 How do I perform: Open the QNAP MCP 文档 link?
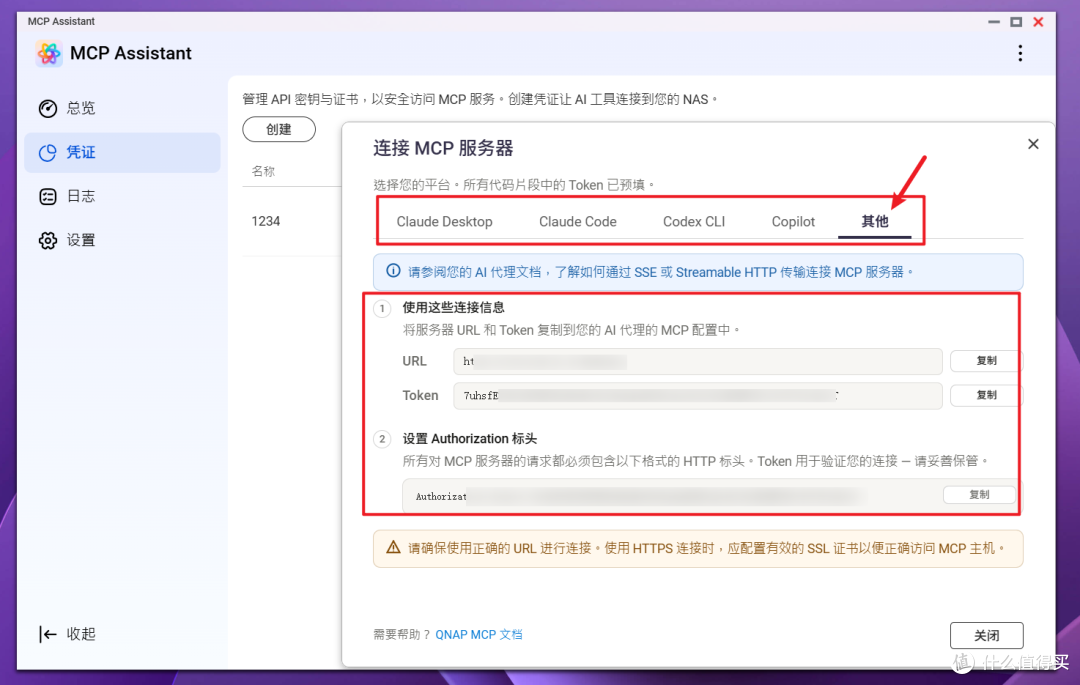tap(479, 635)
